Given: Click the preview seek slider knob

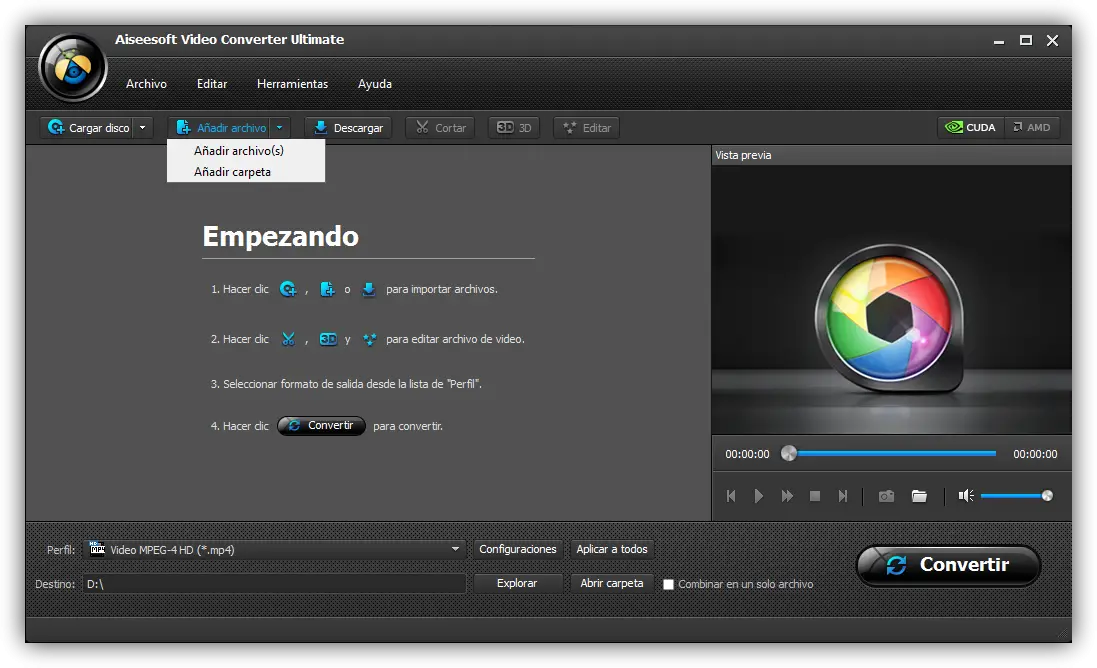Looking at the screenshot, I should tap(788, 453).
